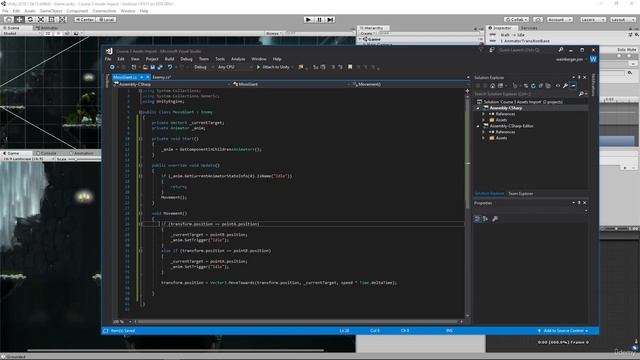Click Open File icon in Visual Studio toolbar
The height and width of the screenshot is (360, 640).
tap(145, 67)
